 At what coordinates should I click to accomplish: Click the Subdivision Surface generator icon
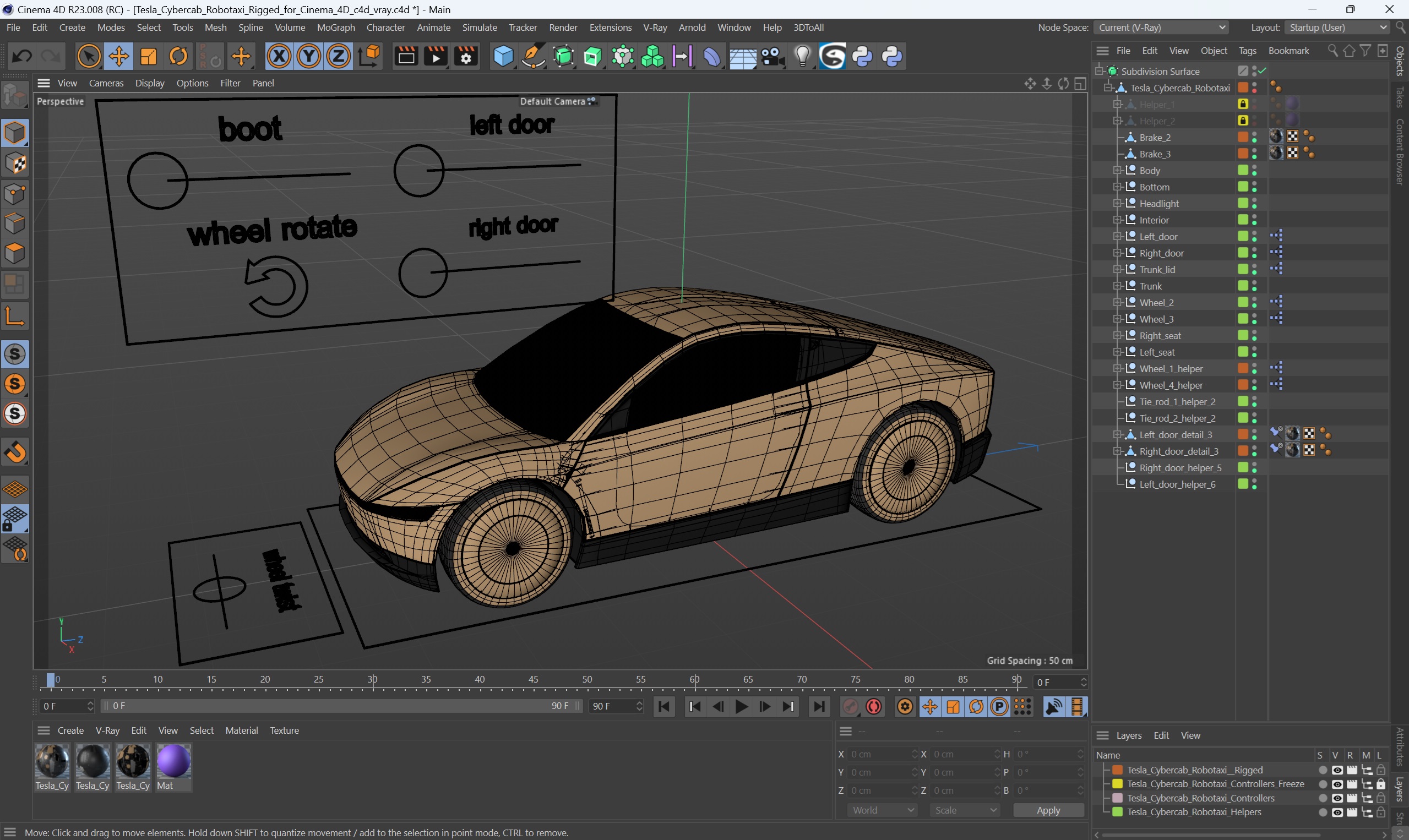(563, 56)
